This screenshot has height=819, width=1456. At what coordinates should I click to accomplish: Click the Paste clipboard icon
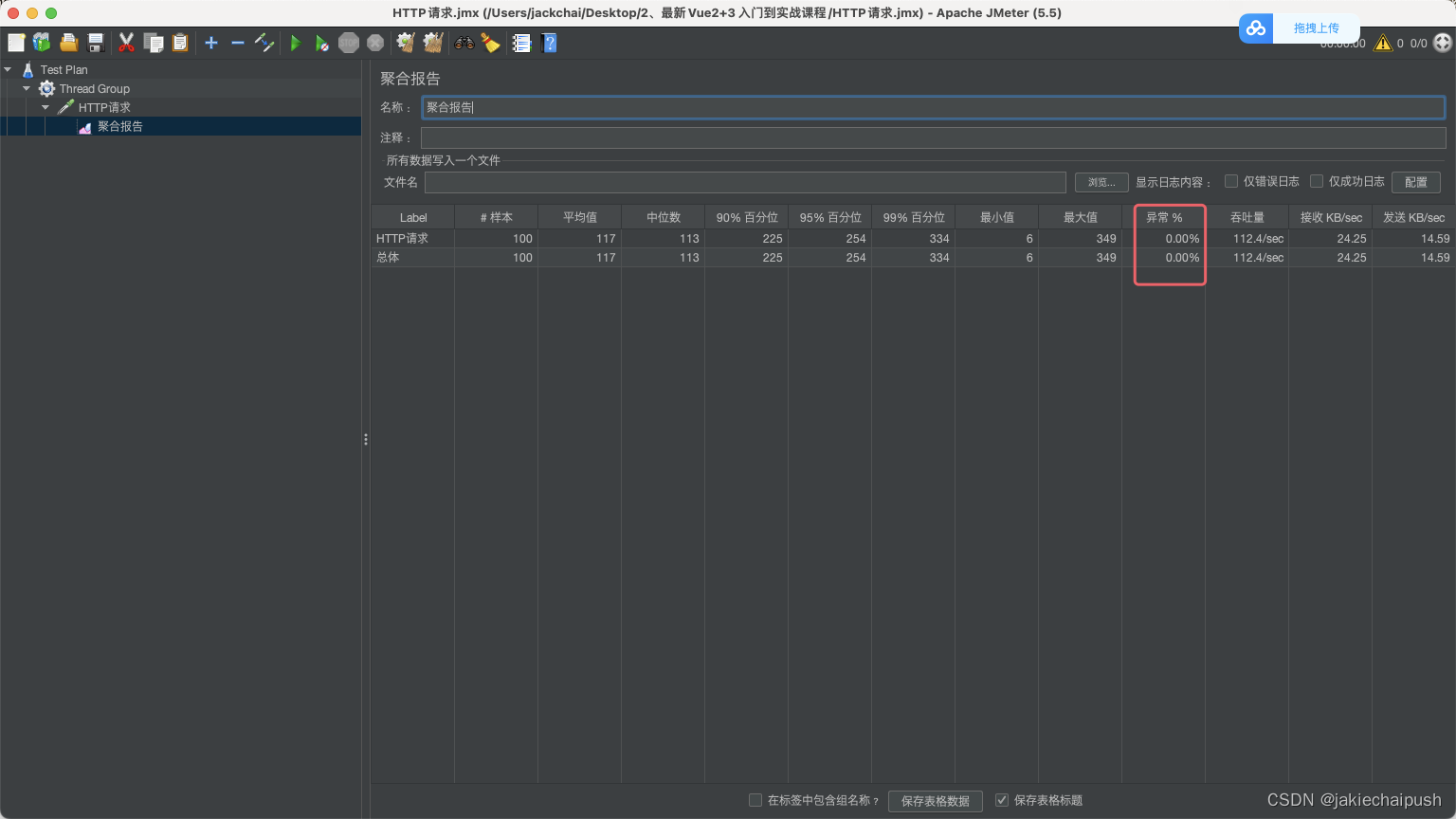pos(179,43)
